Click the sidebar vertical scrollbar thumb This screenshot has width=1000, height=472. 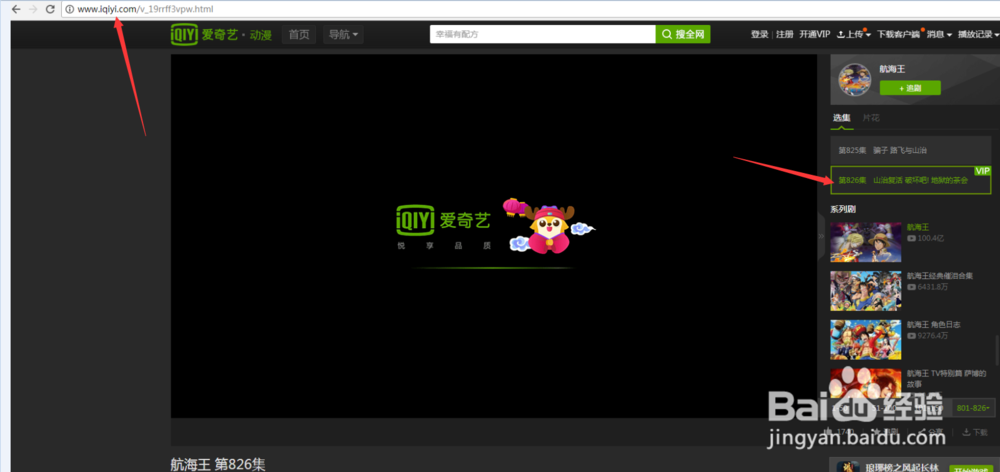[x=996, y=348]
